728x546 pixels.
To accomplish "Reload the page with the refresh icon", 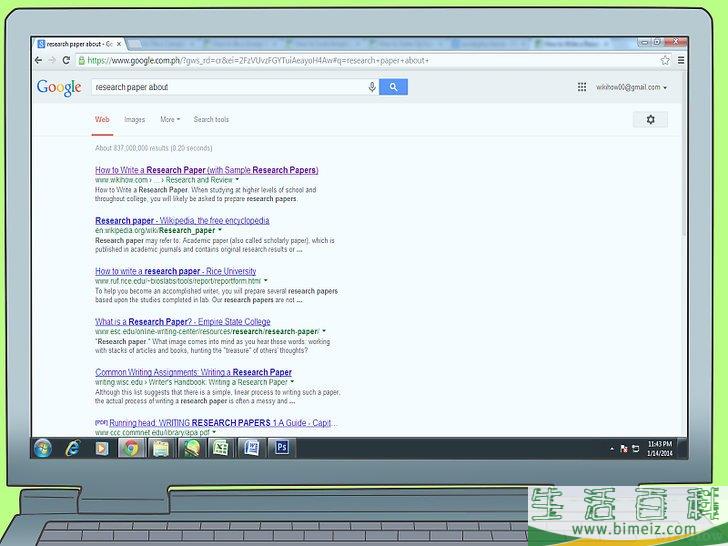I will [x=66, y=60].
